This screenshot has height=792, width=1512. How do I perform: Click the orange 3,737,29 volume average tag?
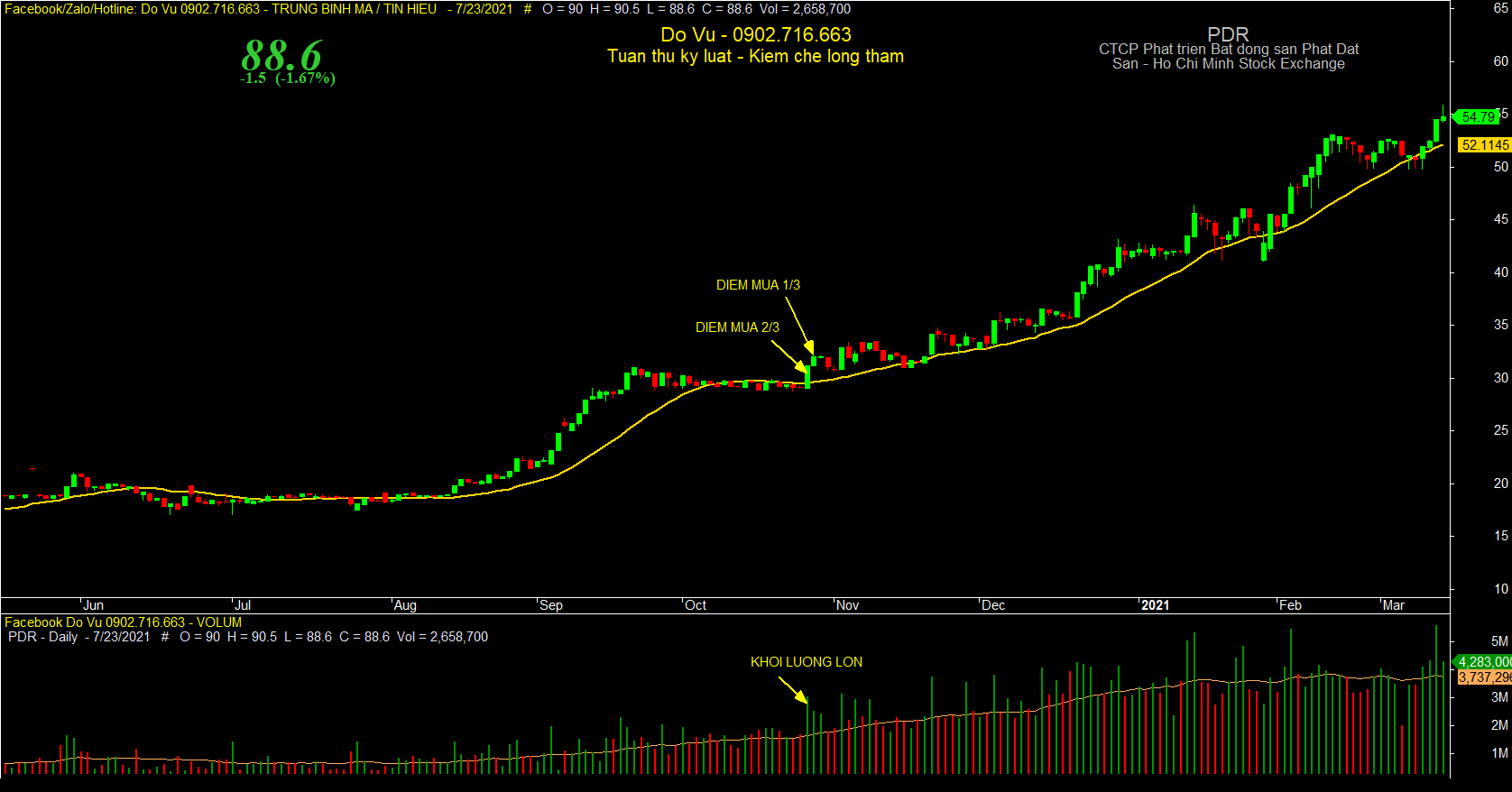pyautogui.click(x=1484, y=677)
